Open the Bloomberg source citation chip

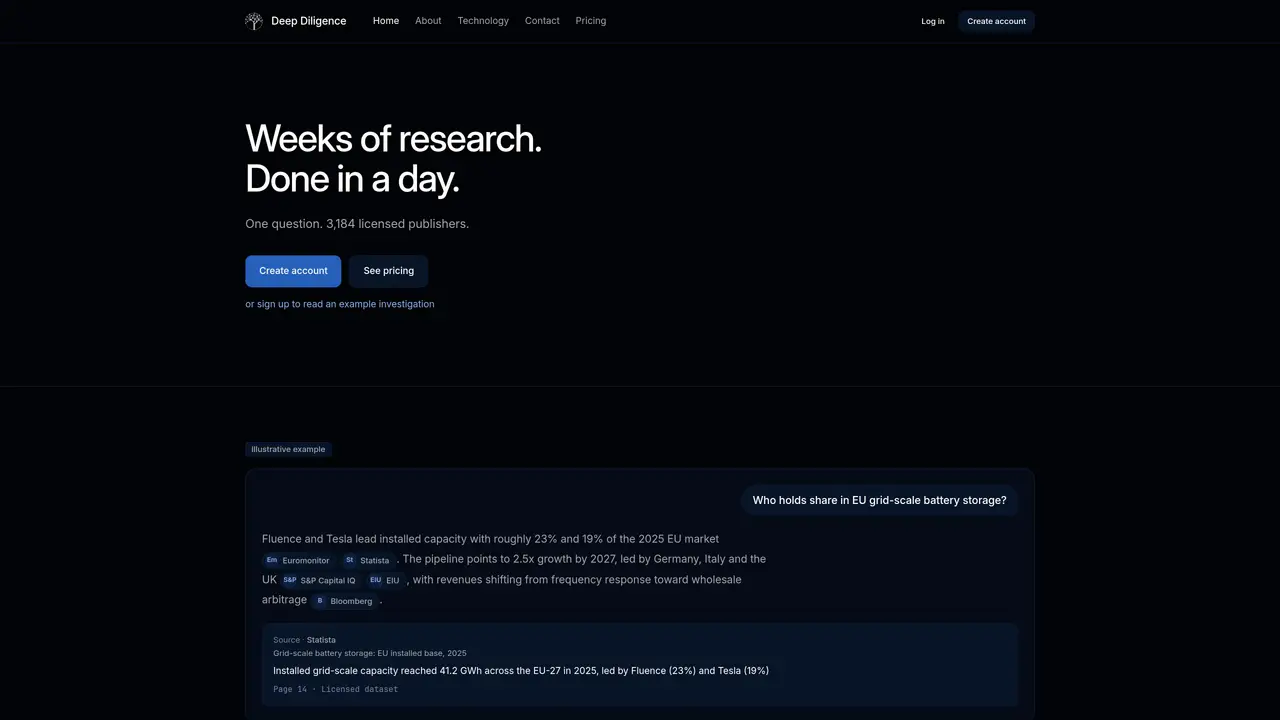tap(344, 601)
